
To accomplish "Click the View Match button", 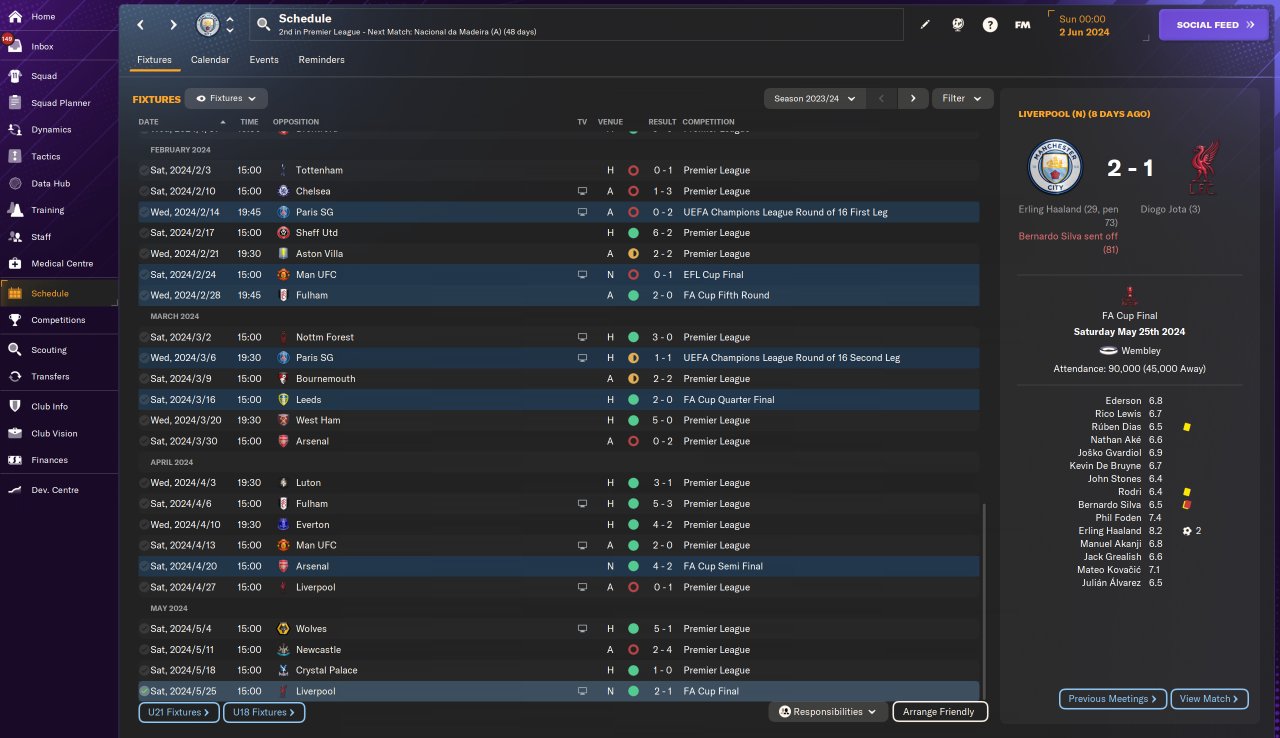I will (x=1208, y=699).
